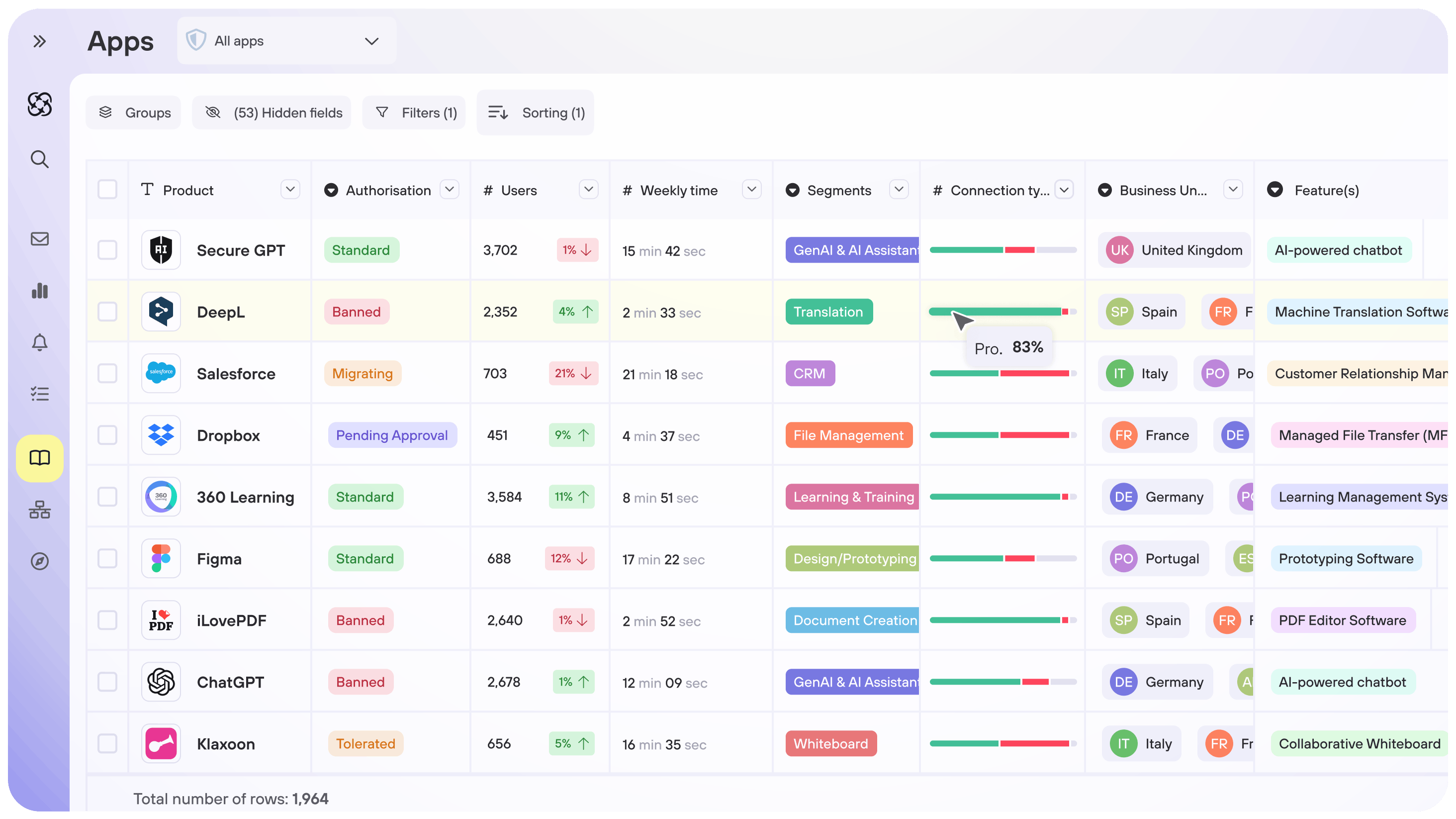Click the DeepL app logo icon
Image resolution: width=1456 pixels, height=819 pixels.
(161, 311)
